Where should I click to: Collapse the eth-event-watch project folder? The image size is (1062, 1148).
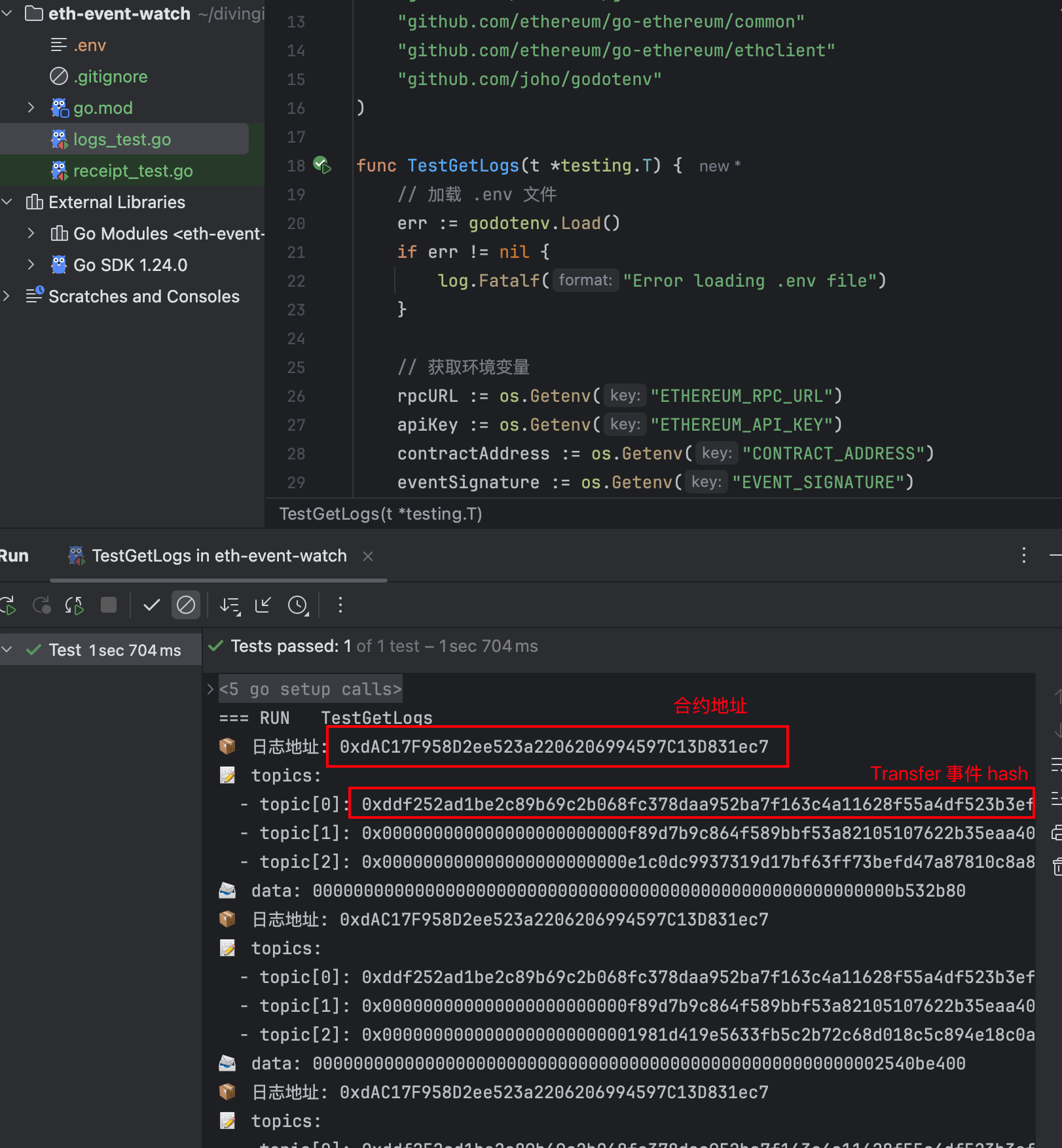point(7,13)
